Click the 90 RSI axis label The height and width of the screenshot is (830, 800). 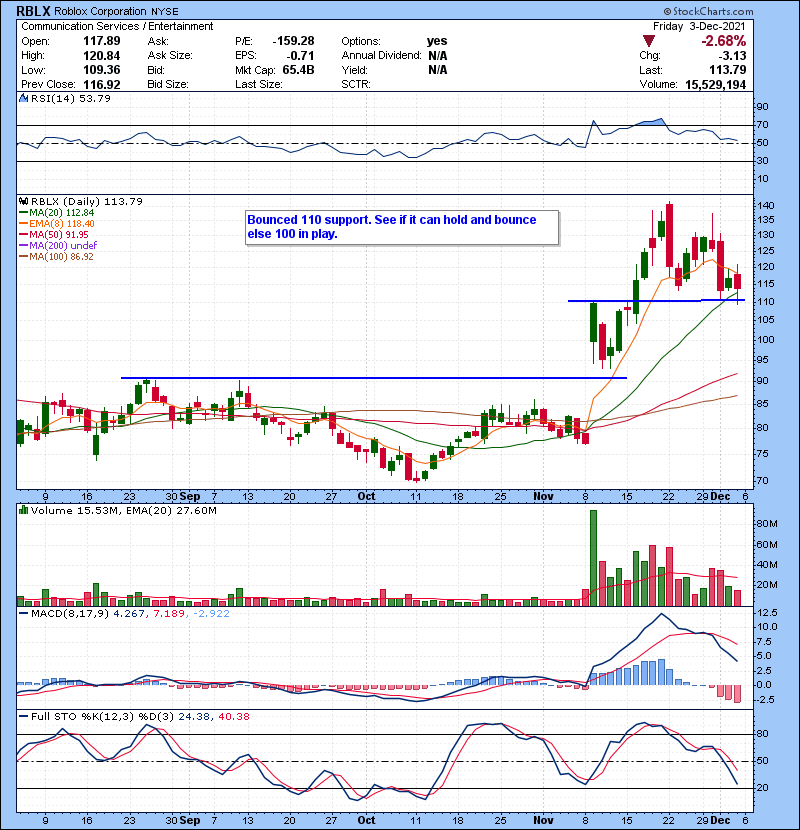[763, 106]
